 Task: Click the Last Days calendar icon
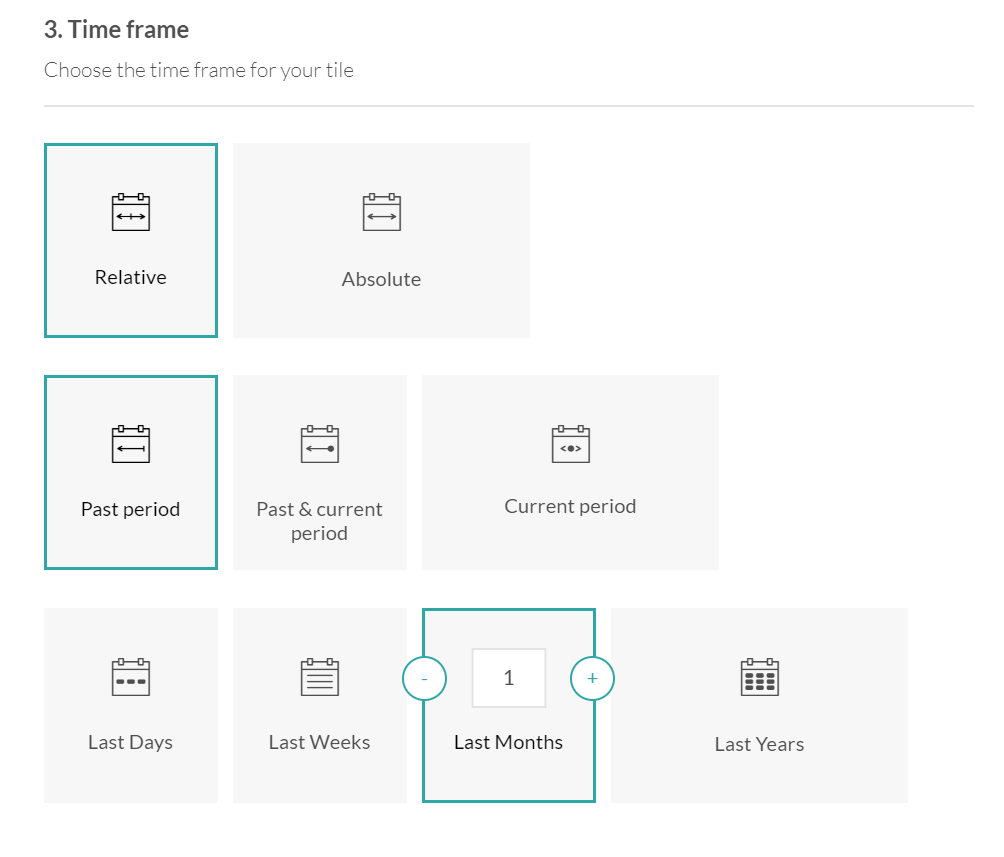tap(130, 677)
